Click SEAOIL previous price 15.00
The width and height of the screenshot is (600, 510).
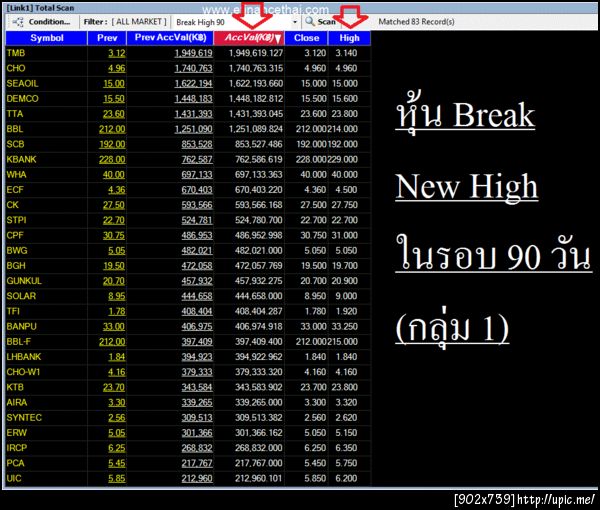pos(114,83)
